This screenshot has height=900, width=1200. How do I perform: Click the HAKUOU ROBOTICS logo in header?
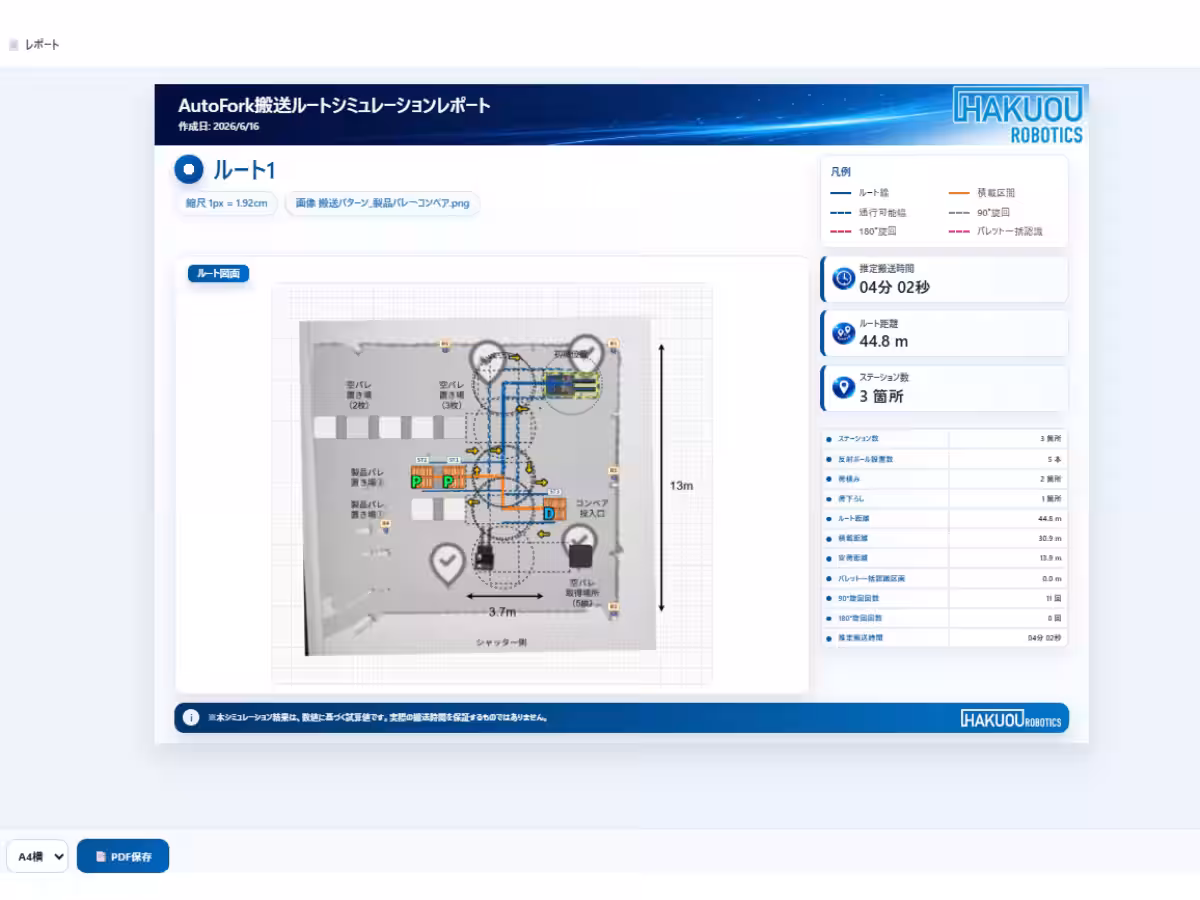pos(1019,115)
